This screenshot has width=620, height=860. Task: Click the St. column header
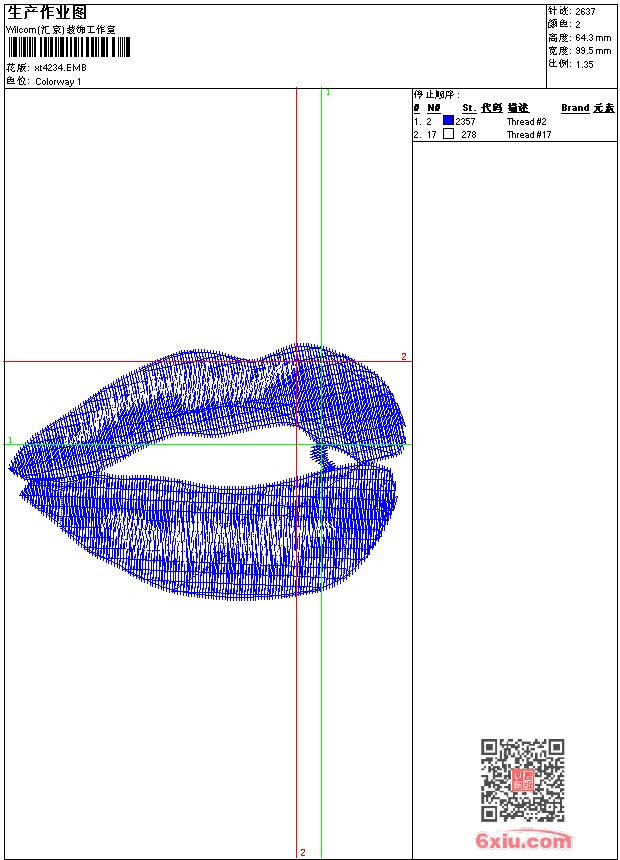point(469,108)
